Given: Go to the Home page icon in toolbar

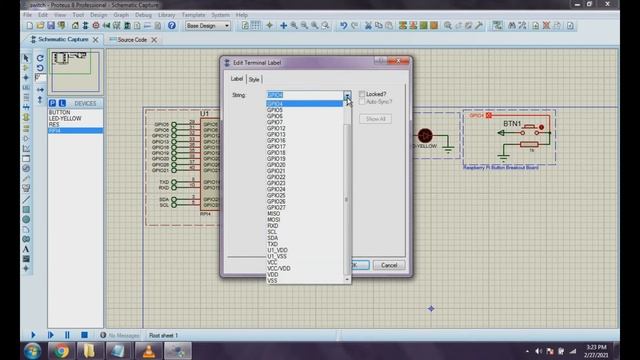Looking at the screenshot, I should click(75, 26).
